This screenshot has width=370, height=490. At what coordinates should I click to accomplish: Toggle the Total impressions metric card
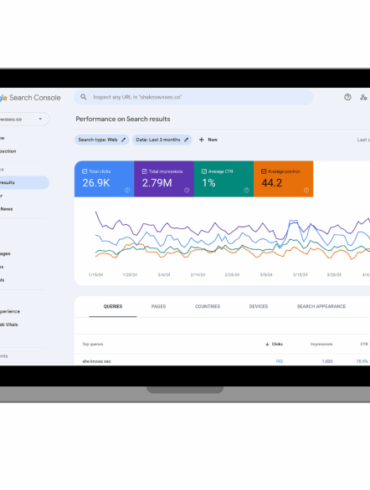(164, 179)
